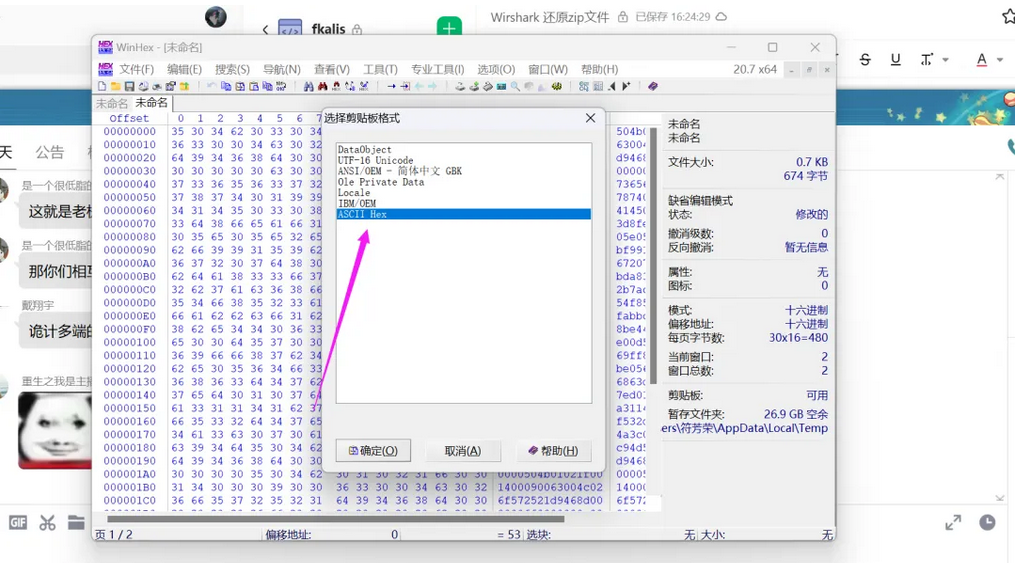Image resolution: width=1015 pixels, height=563 pixels.
Task: Open the 帮助(H) menu
Action: pyautogui.click(x=599, y=69)
